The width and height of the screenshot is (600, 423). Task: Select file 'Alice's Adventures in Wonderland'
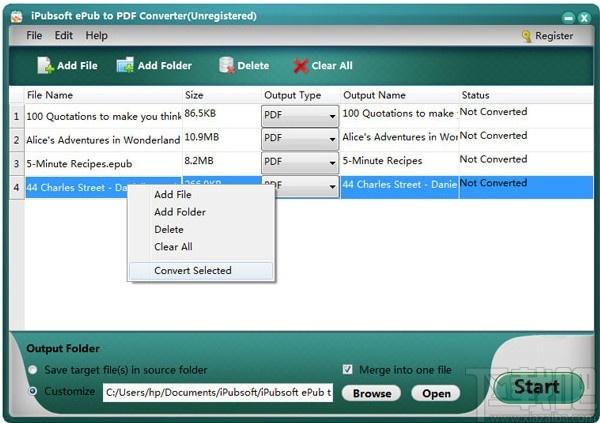coord(103,140)
